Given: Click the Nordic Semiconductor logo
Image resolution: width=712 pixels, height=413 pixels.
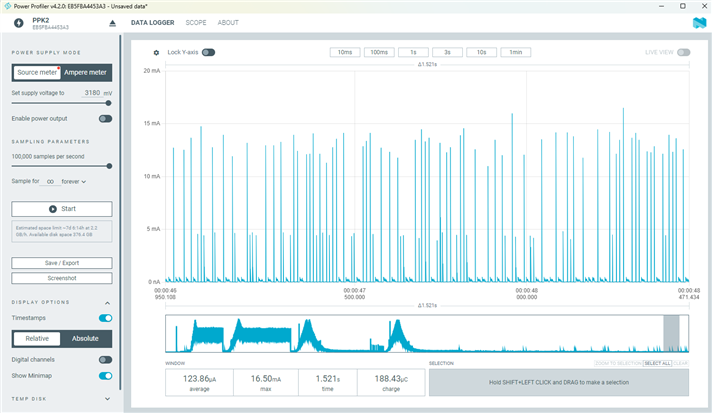Looking at the screenshot, I should (x=698, y=22).
